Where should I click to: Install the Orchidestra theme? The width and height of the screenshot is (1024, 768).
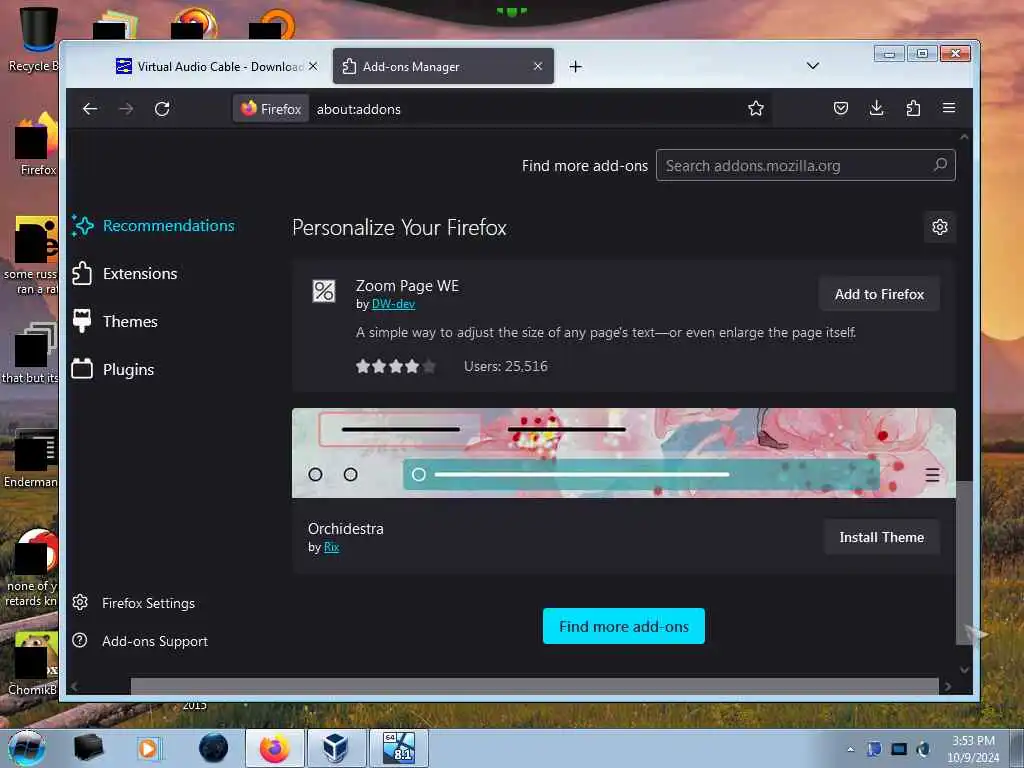coord(881,537)
